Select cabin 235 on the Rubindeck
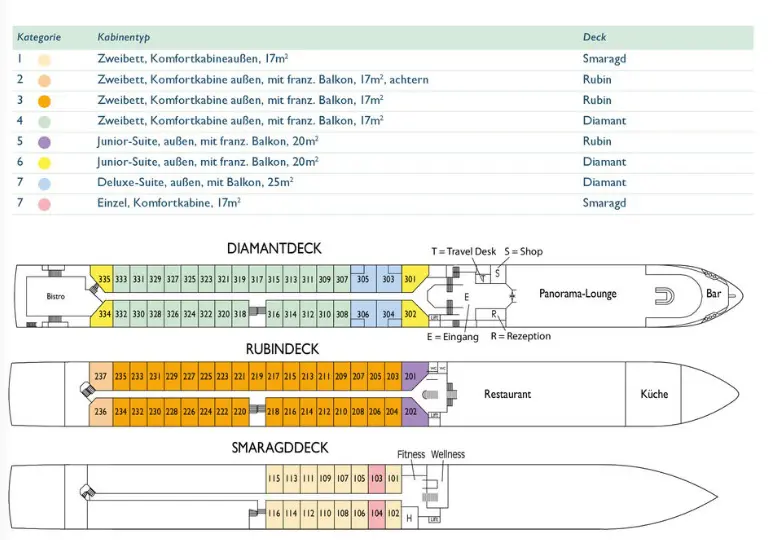 121,376
